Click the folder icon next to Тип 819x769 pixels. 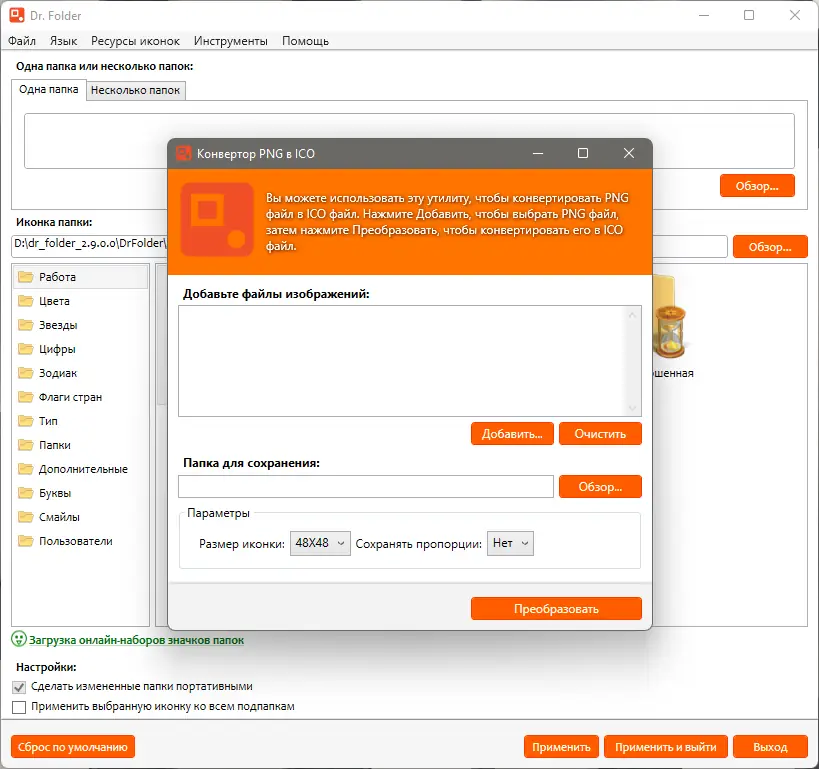pos(26,421)
